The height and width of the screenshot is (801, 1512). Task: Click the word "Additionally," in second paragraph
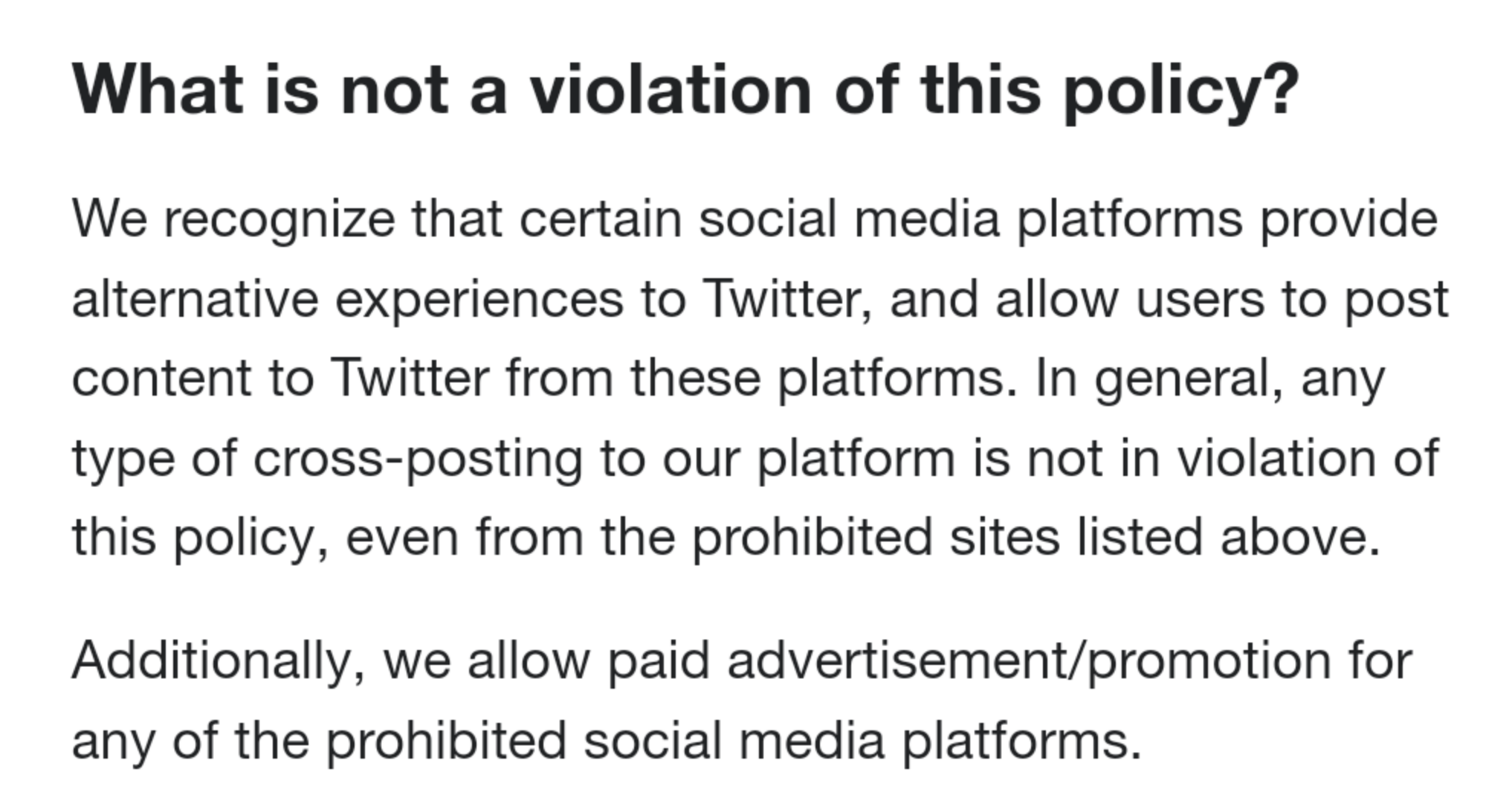[x=219, y=662]
